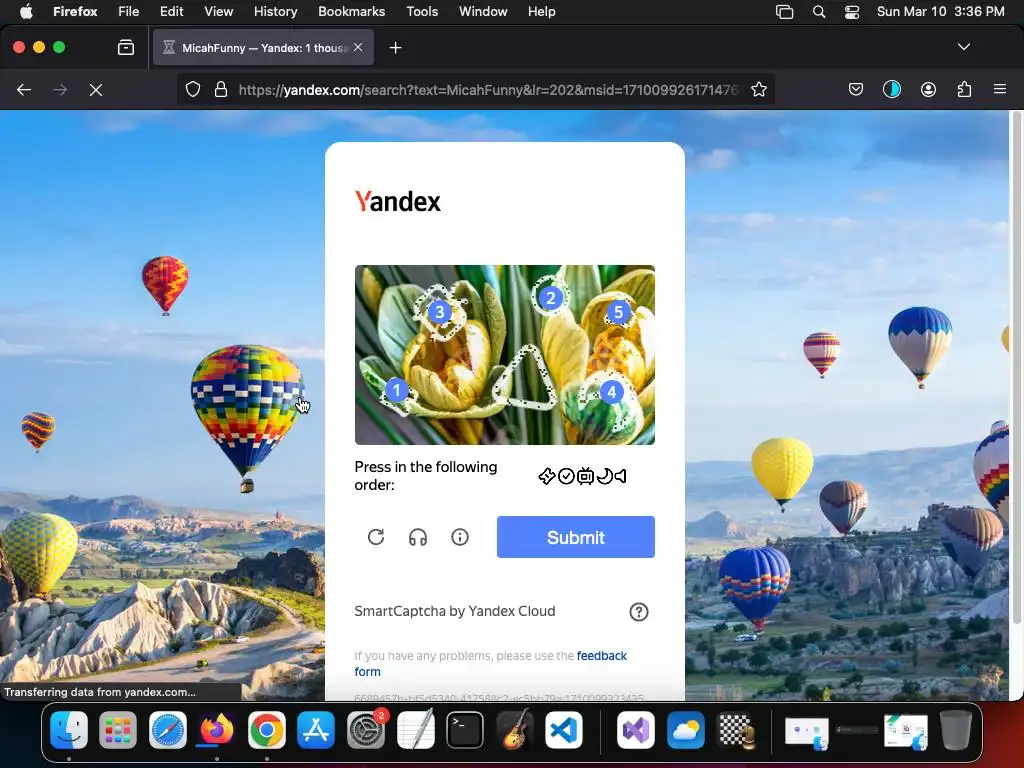
Task: Open Safari from the Dock
Action: pyautogui.click(x=168, y=729)
